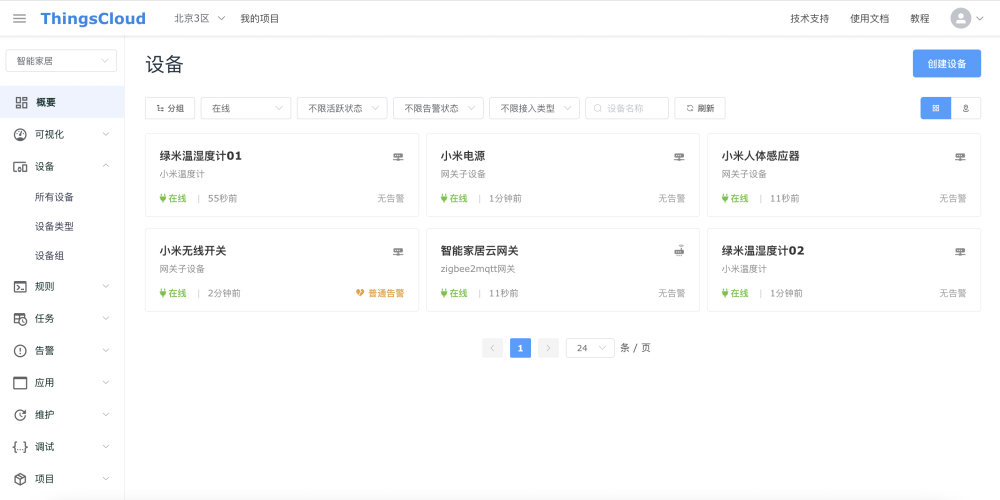The height and width of the screenshot is (500, 1000).
Task: Open the 24 items per page dropdown
Action: pos(590,348)
